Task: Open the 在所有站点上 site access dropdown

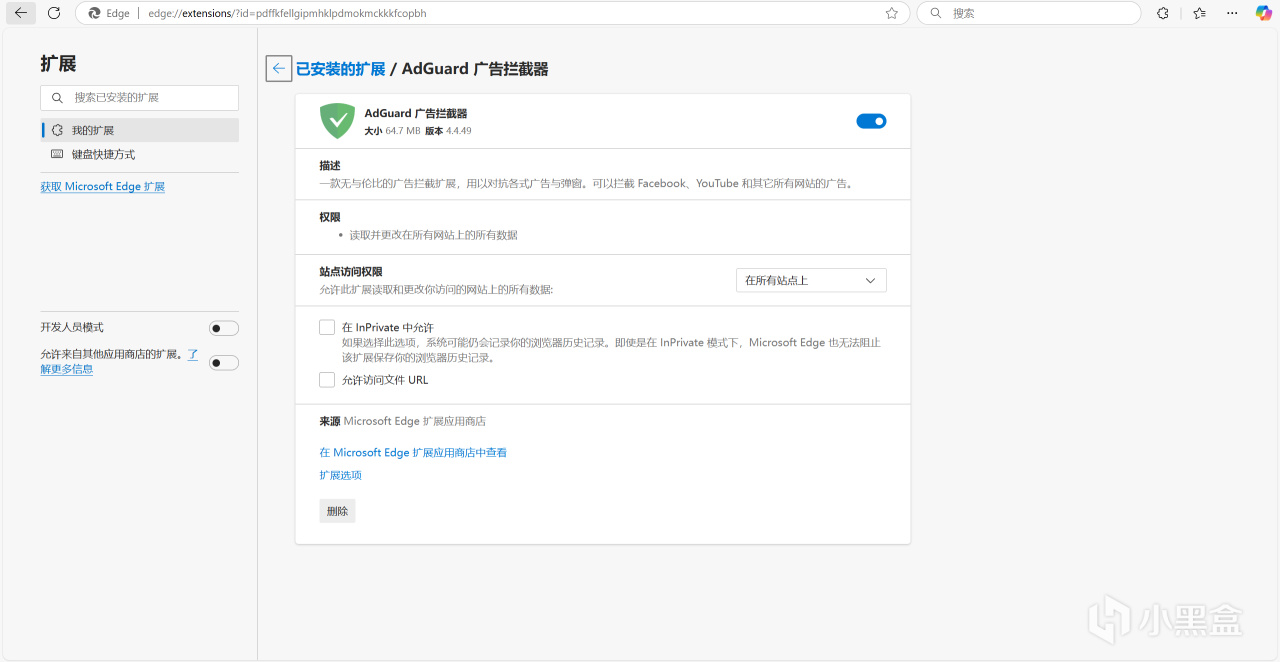Action: 811,280
